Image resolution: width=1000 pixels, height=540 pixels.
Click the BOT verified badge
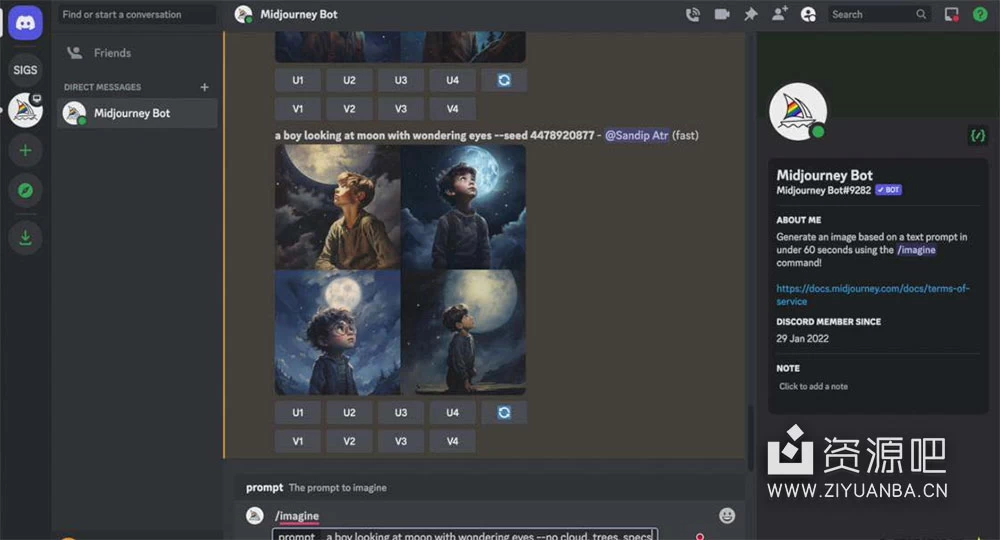888,190
